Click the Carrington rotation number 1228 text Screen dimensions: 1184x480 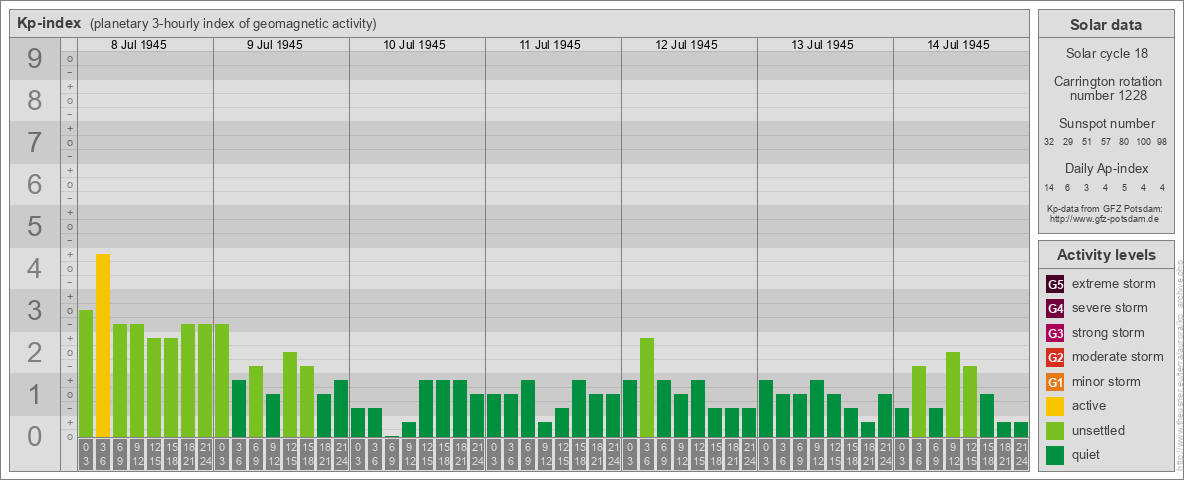point(1106,88)
